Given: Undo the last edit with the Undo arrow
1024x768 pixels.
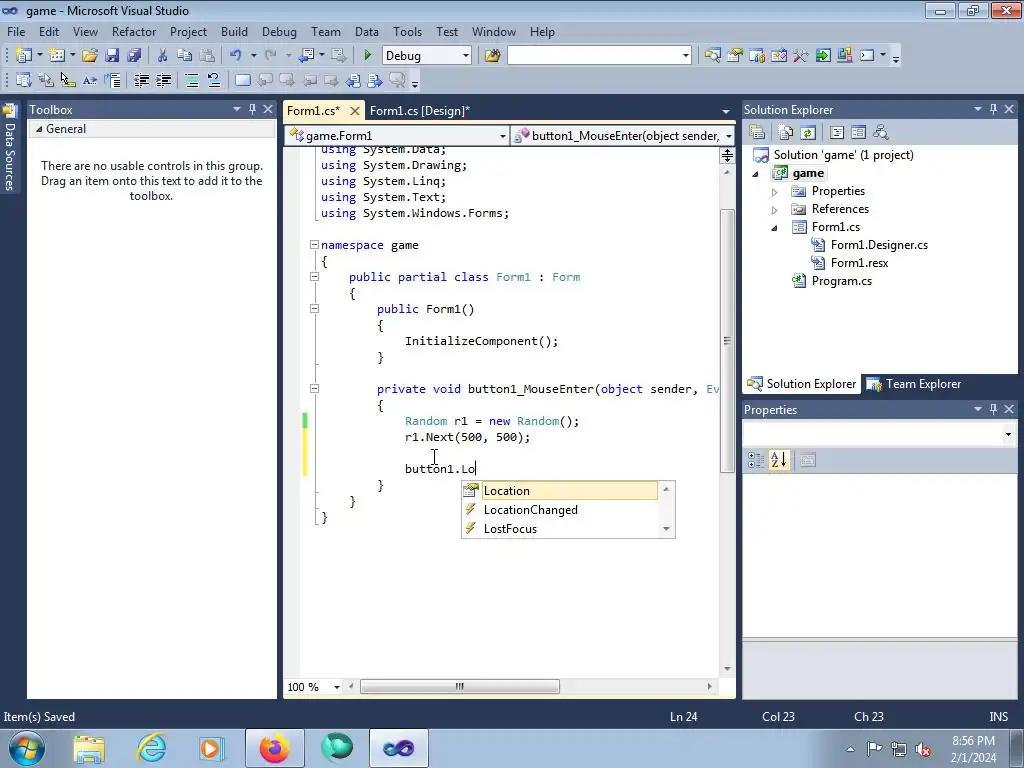Looking at the screenshot, I should click(236, 56).
